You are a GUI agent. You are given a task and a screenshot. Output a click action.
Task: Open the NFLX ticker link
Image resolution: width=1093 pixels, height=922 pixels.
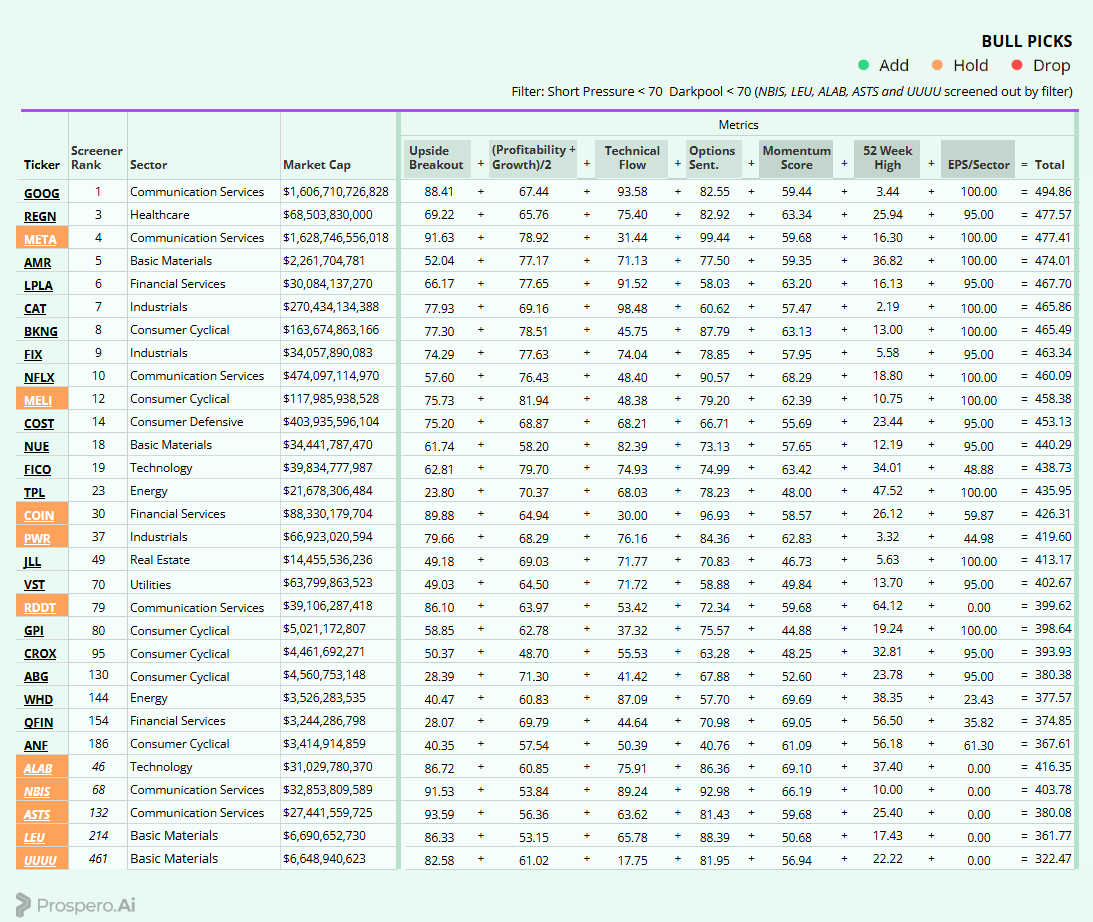coord(39,377)
